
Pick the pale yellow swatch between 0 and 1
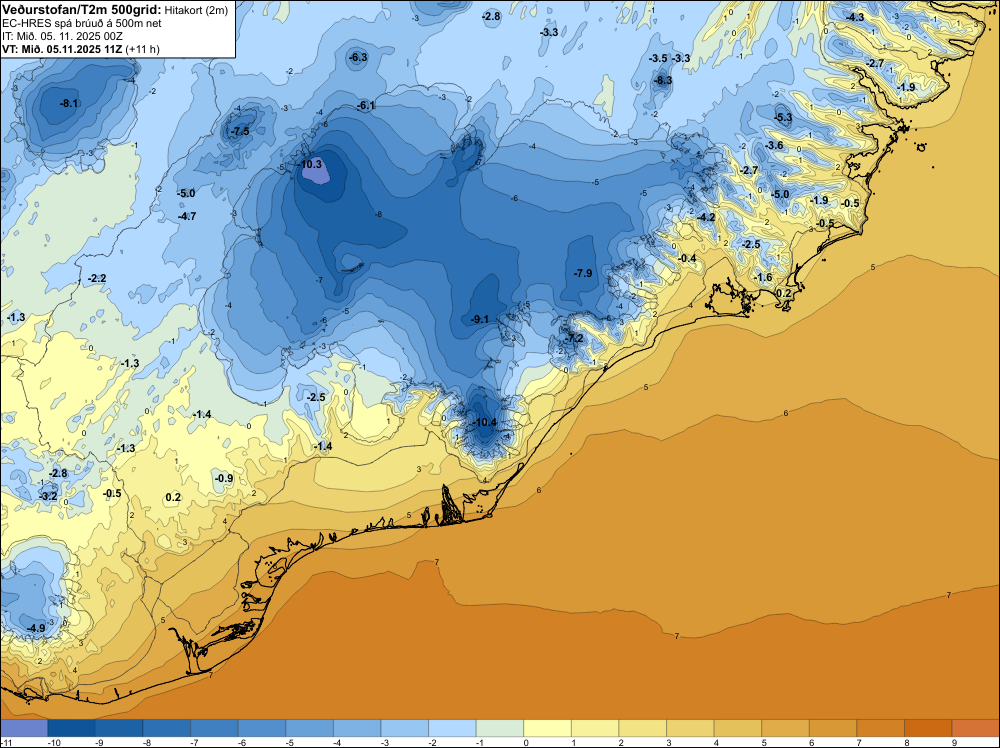548,728
